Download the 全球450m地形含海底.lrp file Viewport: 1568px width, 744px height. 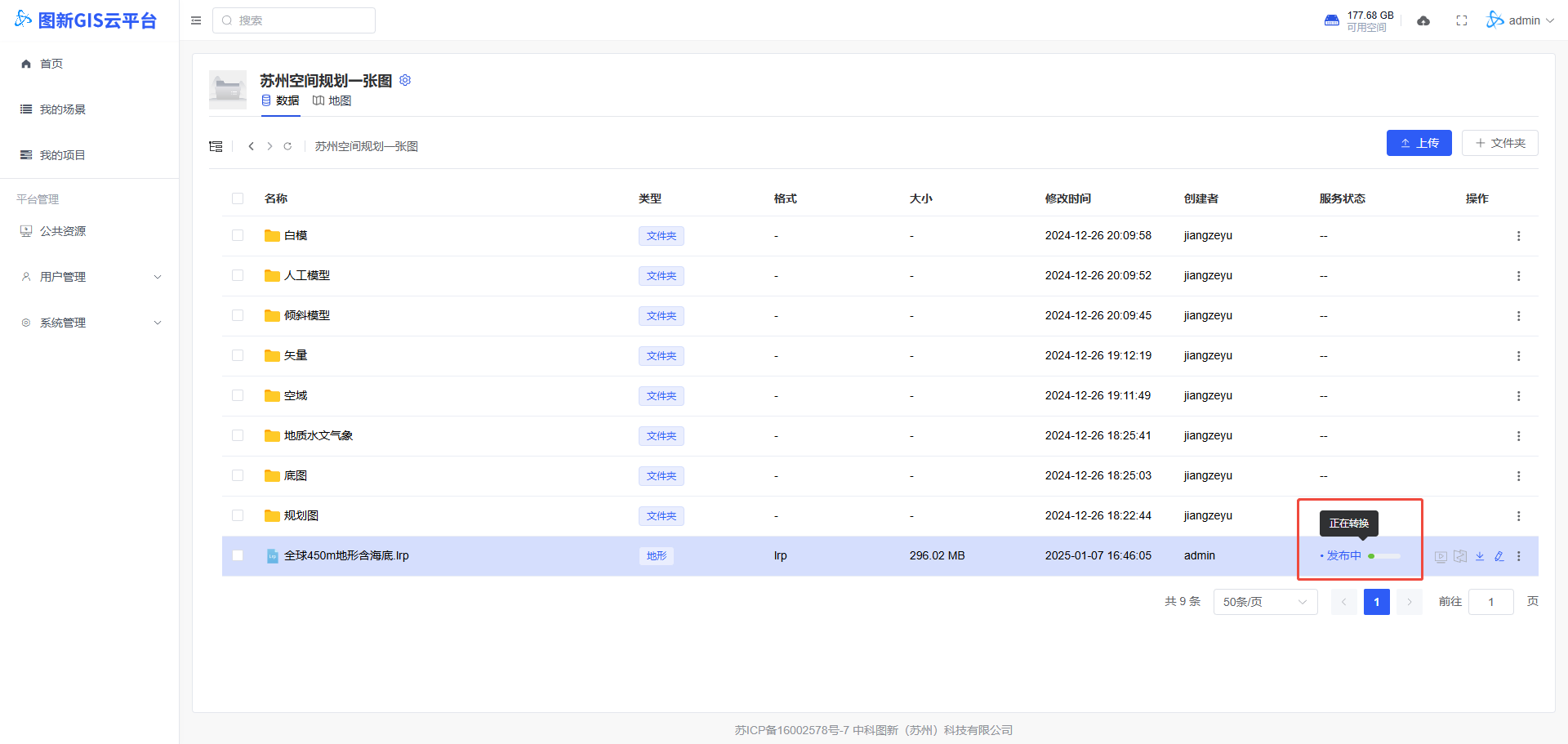point(1479,556)
